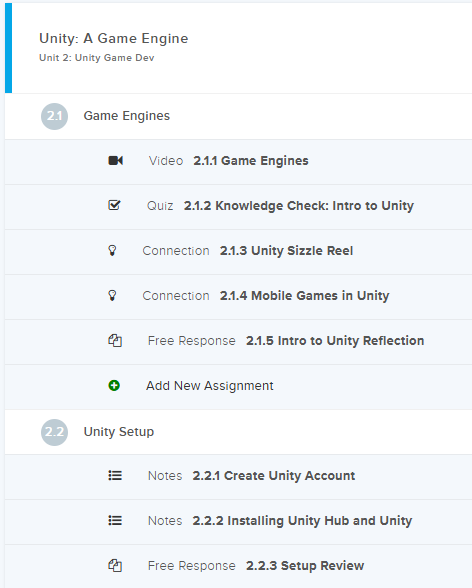The image size is (472, 588).
Task: Click the Unity: A Game Engine title
Action: [114, 38]
